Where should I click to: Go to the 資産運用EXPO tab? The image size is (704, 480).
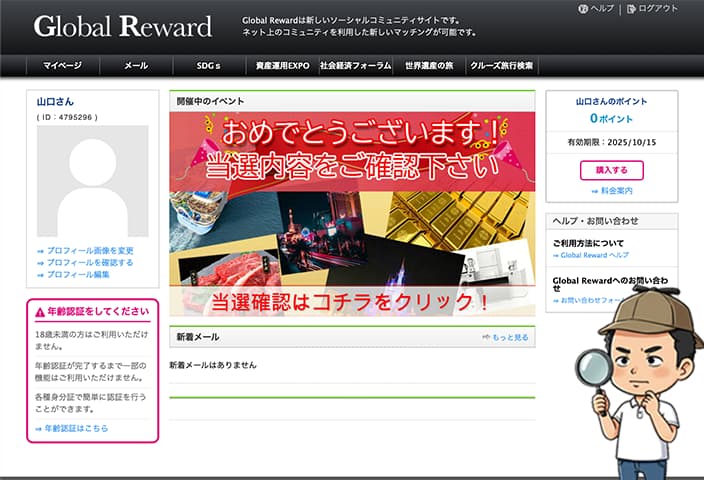click(282, 66)
